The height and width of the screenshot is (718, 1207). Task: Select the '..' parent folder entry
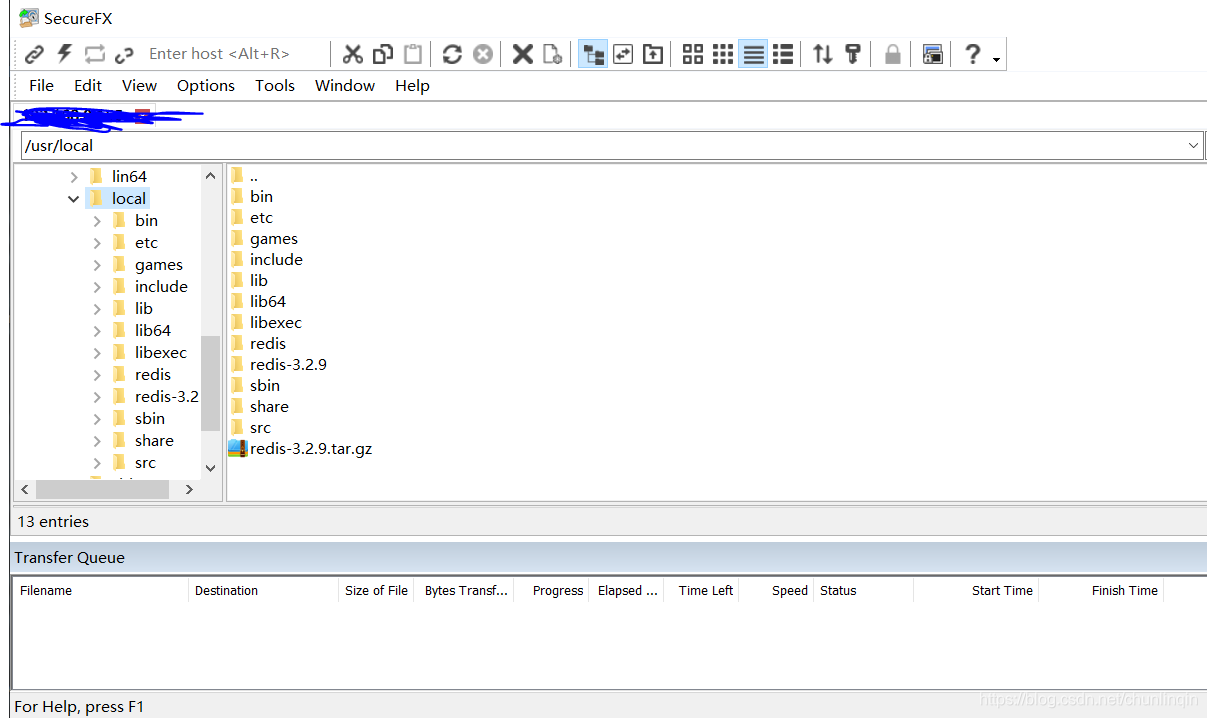tap(254, 176)
